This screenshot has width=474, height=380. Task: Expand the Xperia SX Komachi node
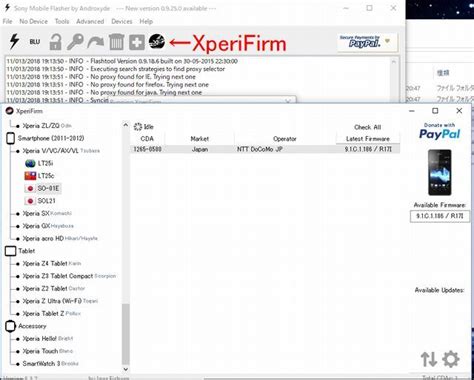[47, 213]
